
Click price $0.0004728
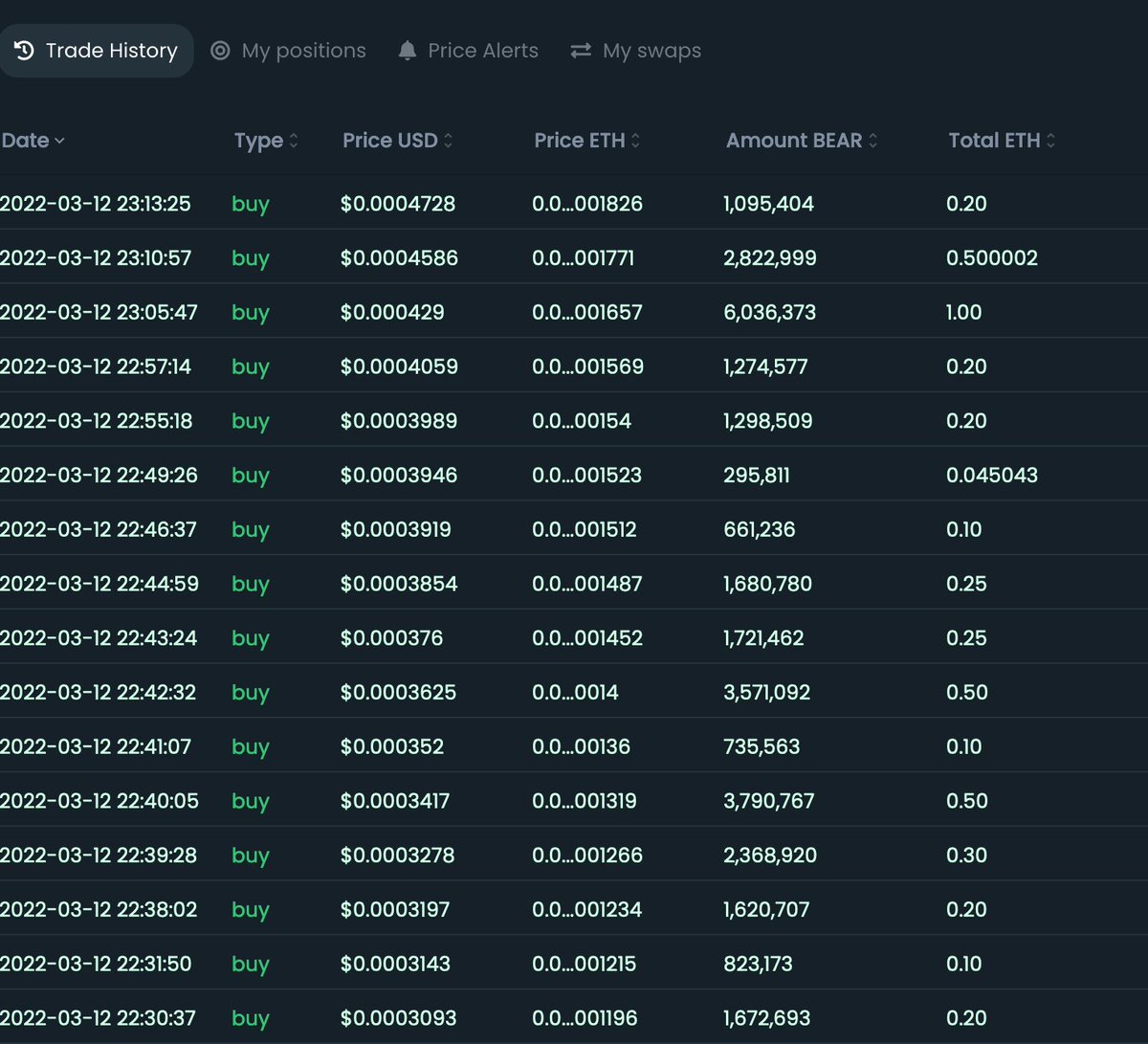[x=398, y=204]
